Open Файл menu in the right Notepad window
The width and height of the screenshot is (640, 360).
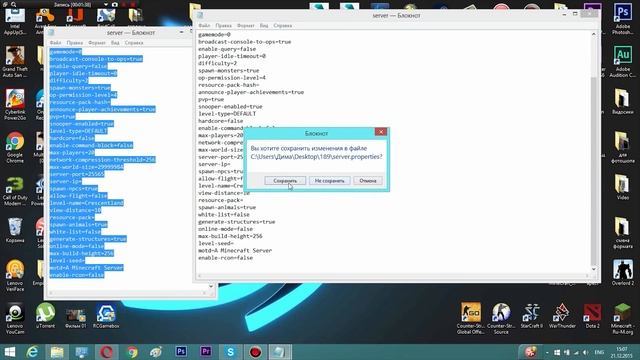click(204, 25)
